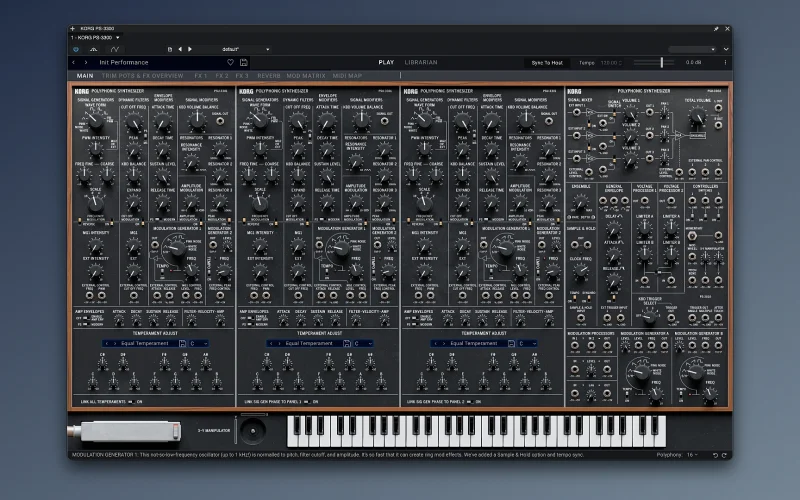
Task: Open the FX 3 tab
Action: (242, 76)
